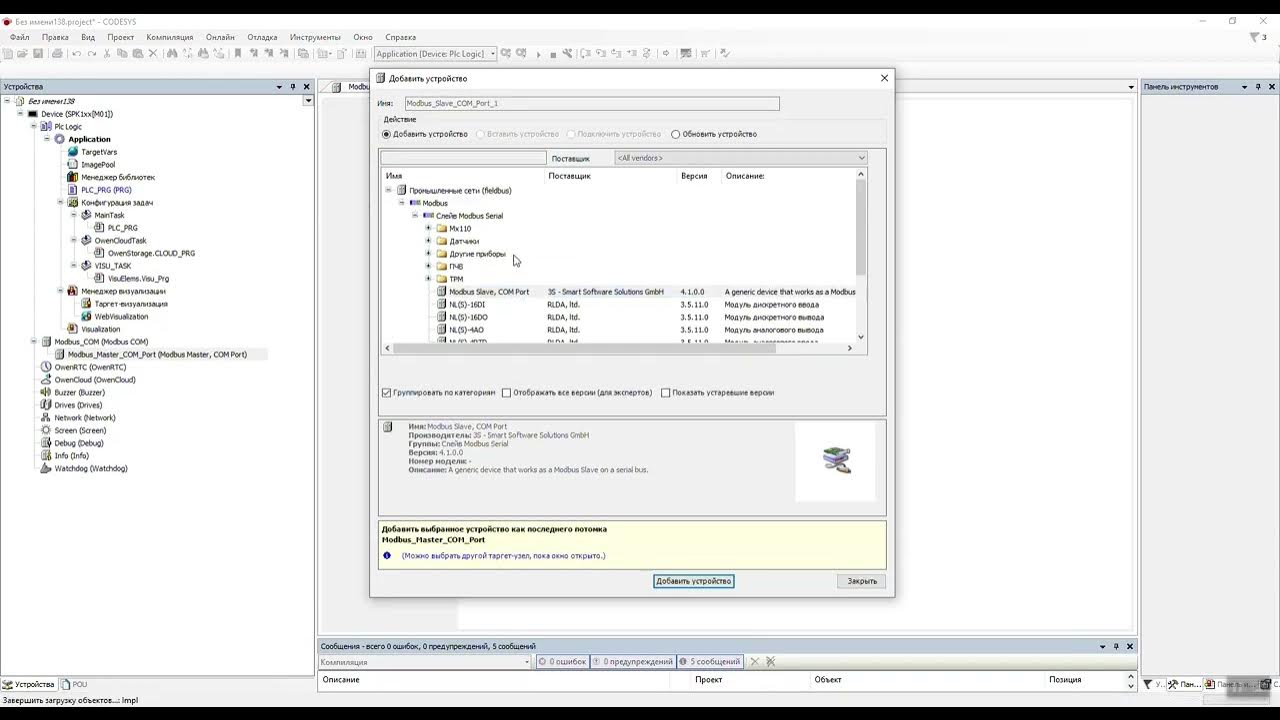Click the Start (play) toolbar icon
This screenshot has height=720, width=1280.
pyautogui.click(x=539, y=54)
